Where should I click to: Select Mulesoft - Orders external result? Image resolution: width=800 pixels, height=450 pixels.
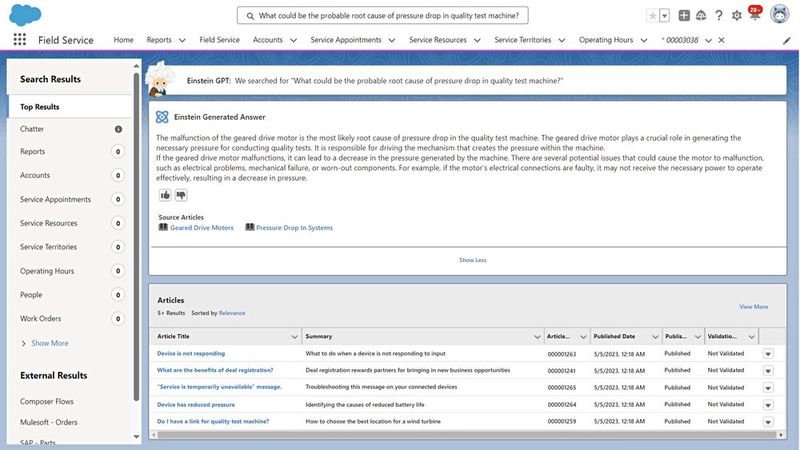point(49,422)
